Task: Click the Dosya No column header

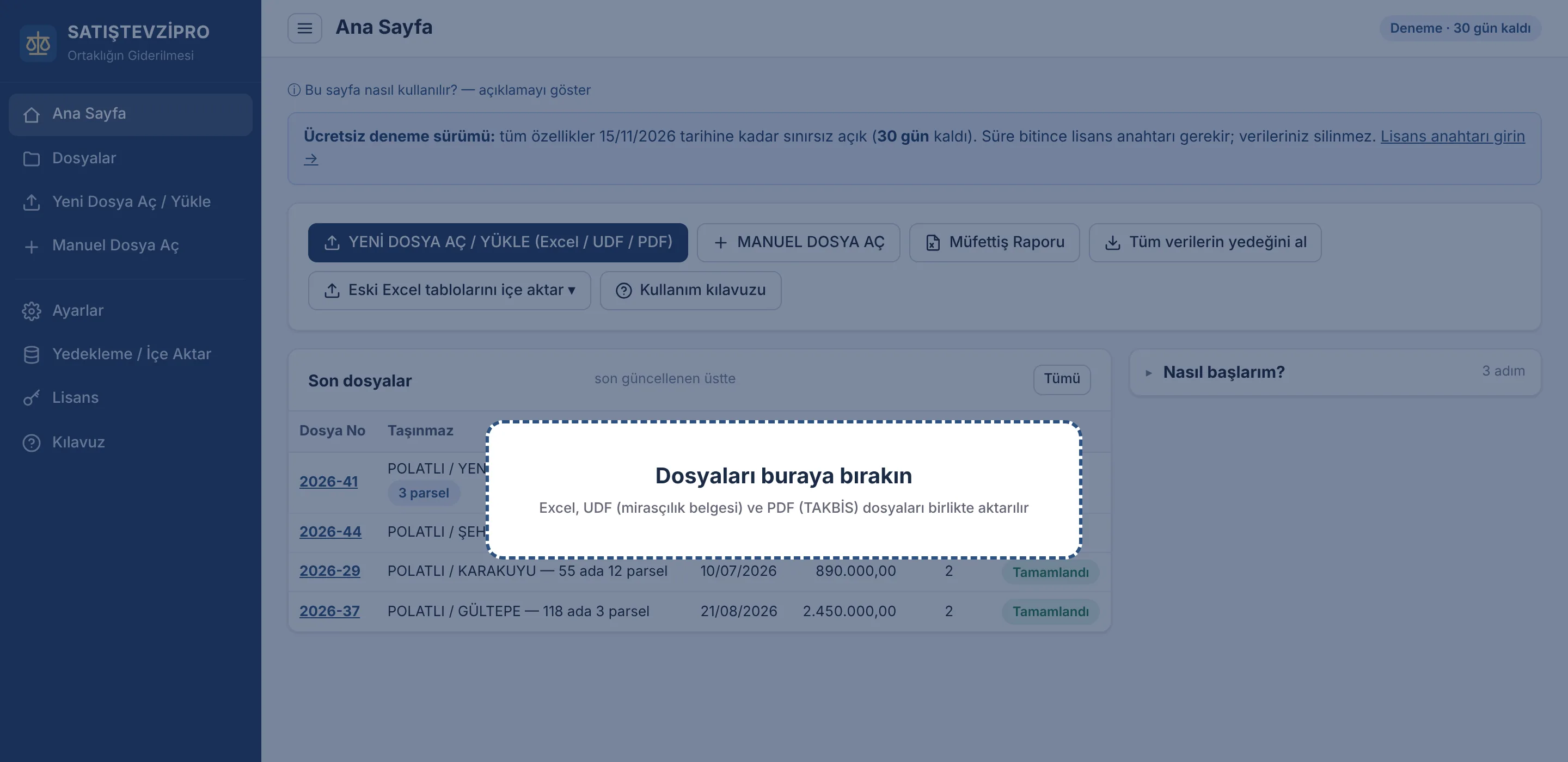Action: [x=332, y=431]
